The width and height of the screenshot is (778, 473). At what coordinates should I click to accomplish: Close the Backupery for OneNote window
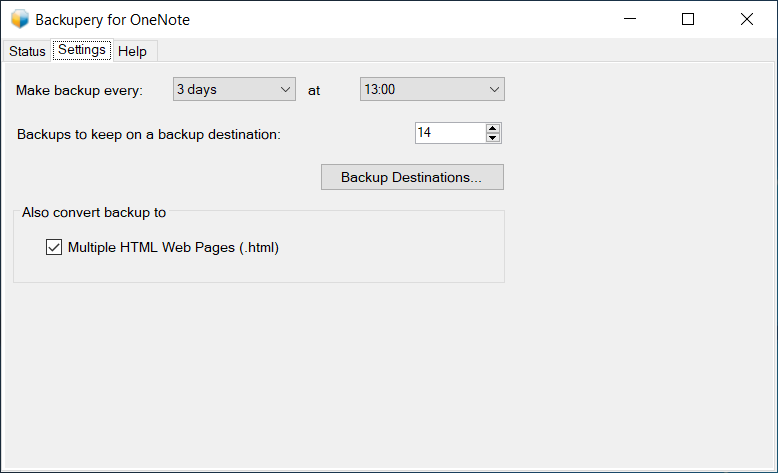(x=746, y=19)
